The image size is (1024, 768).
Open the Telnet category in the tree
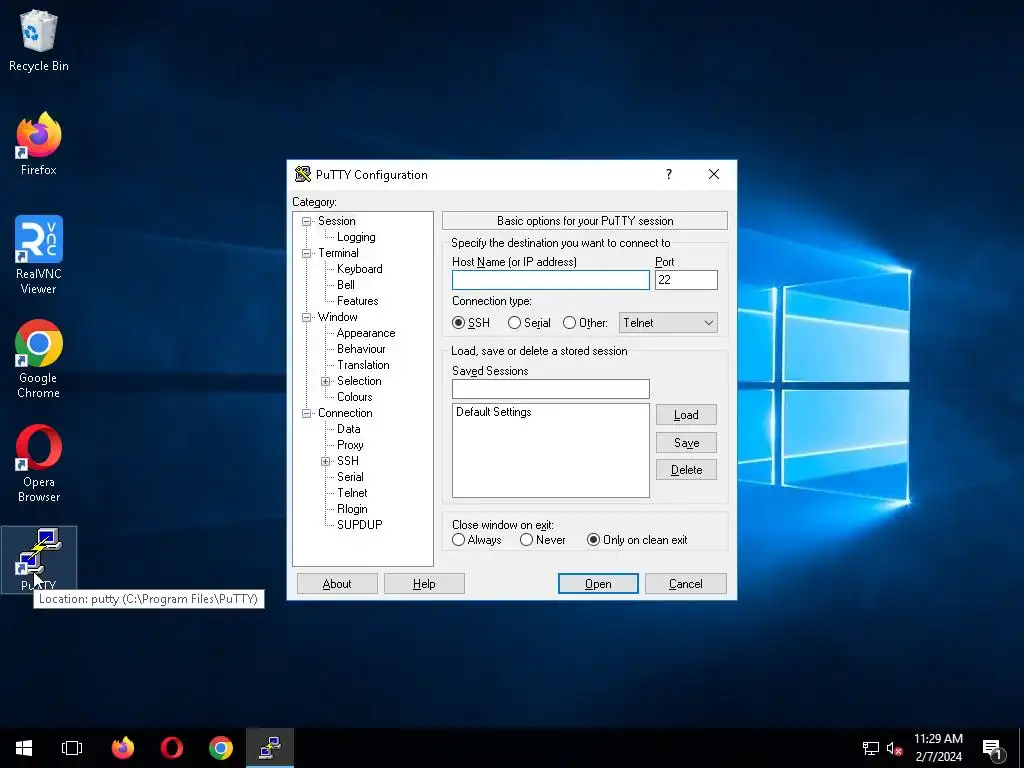pyautogui.click(x=352, y=493)
